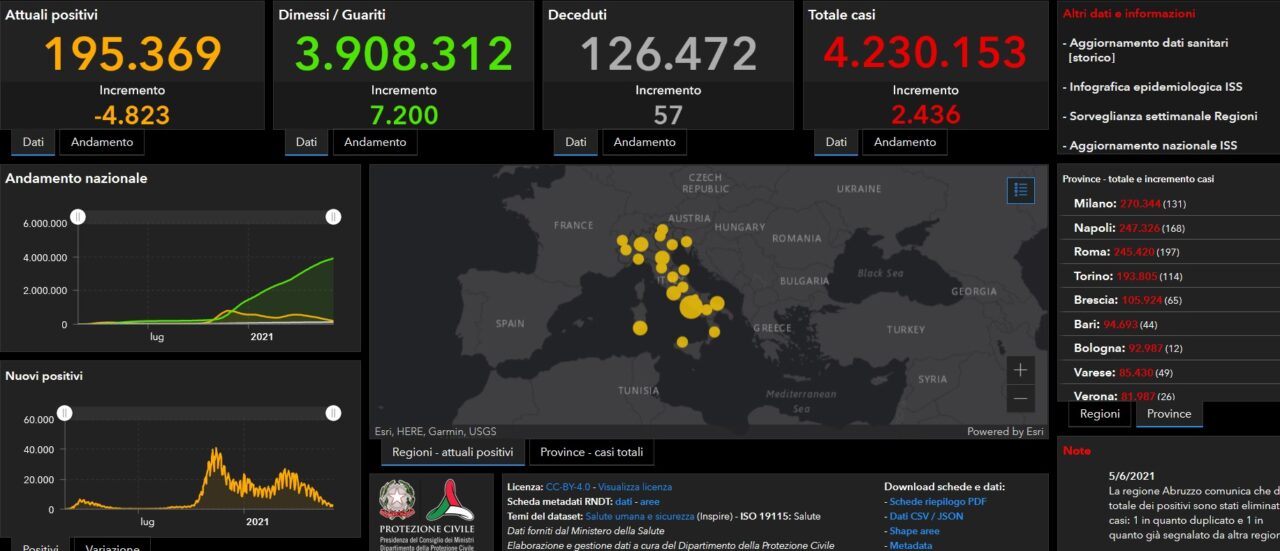Open Schede riepilogo PDF download link
Screen dimensions: 1280x551
tap(938, 501)
